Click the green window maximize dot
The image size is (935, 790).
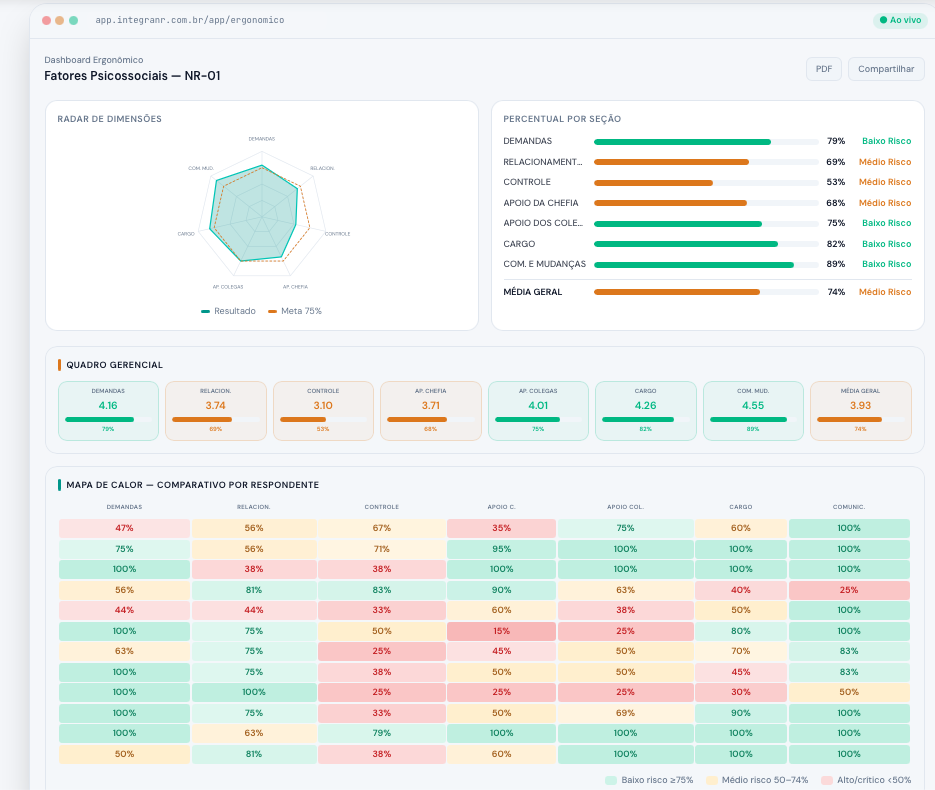73,20
